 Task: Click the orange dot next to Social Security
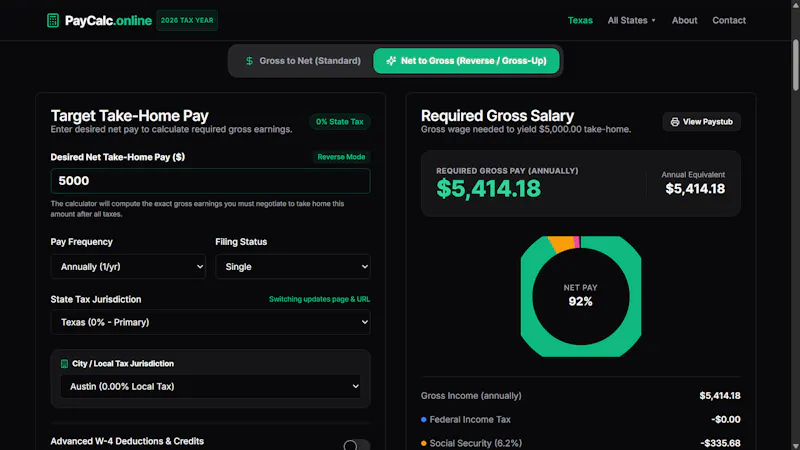(x=423, y=443)
